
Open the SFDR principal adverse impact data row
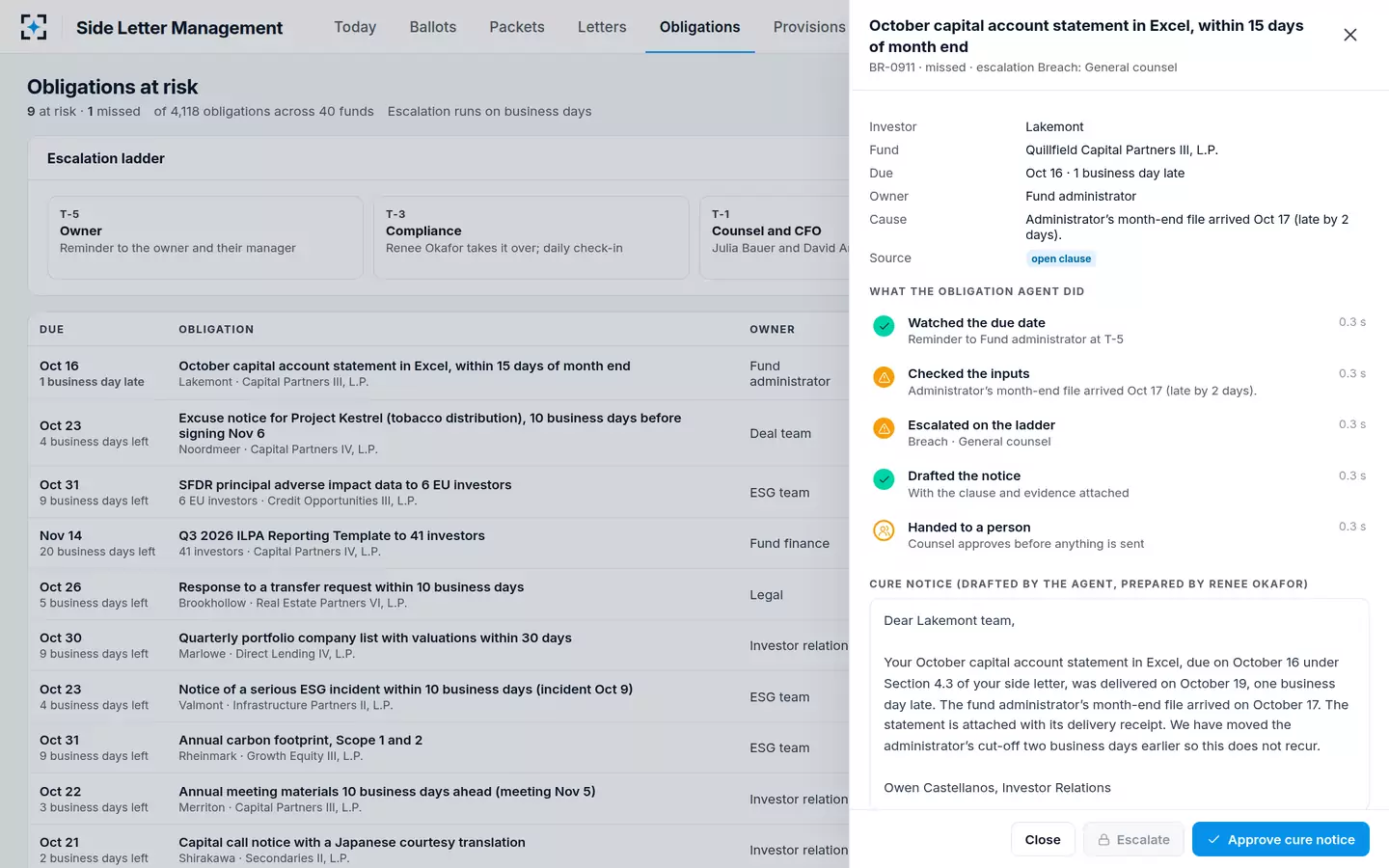pyautogui.click(x=439, y=492)
